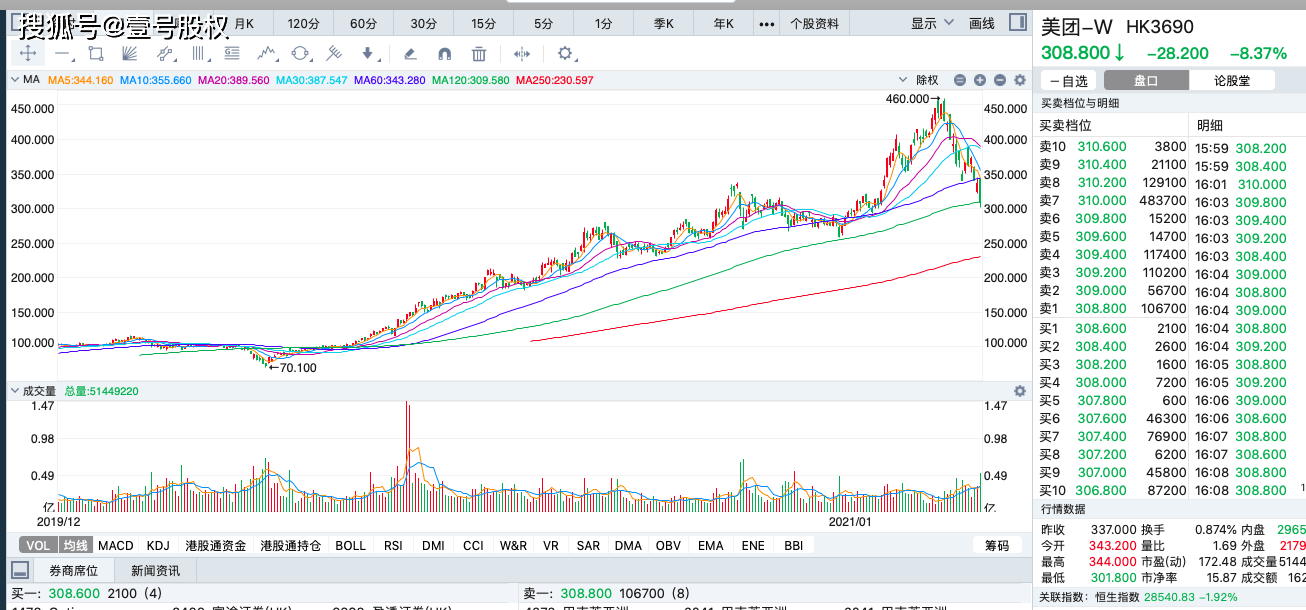
Task: Open the text annotation tool
Action: tap(232, 54)
